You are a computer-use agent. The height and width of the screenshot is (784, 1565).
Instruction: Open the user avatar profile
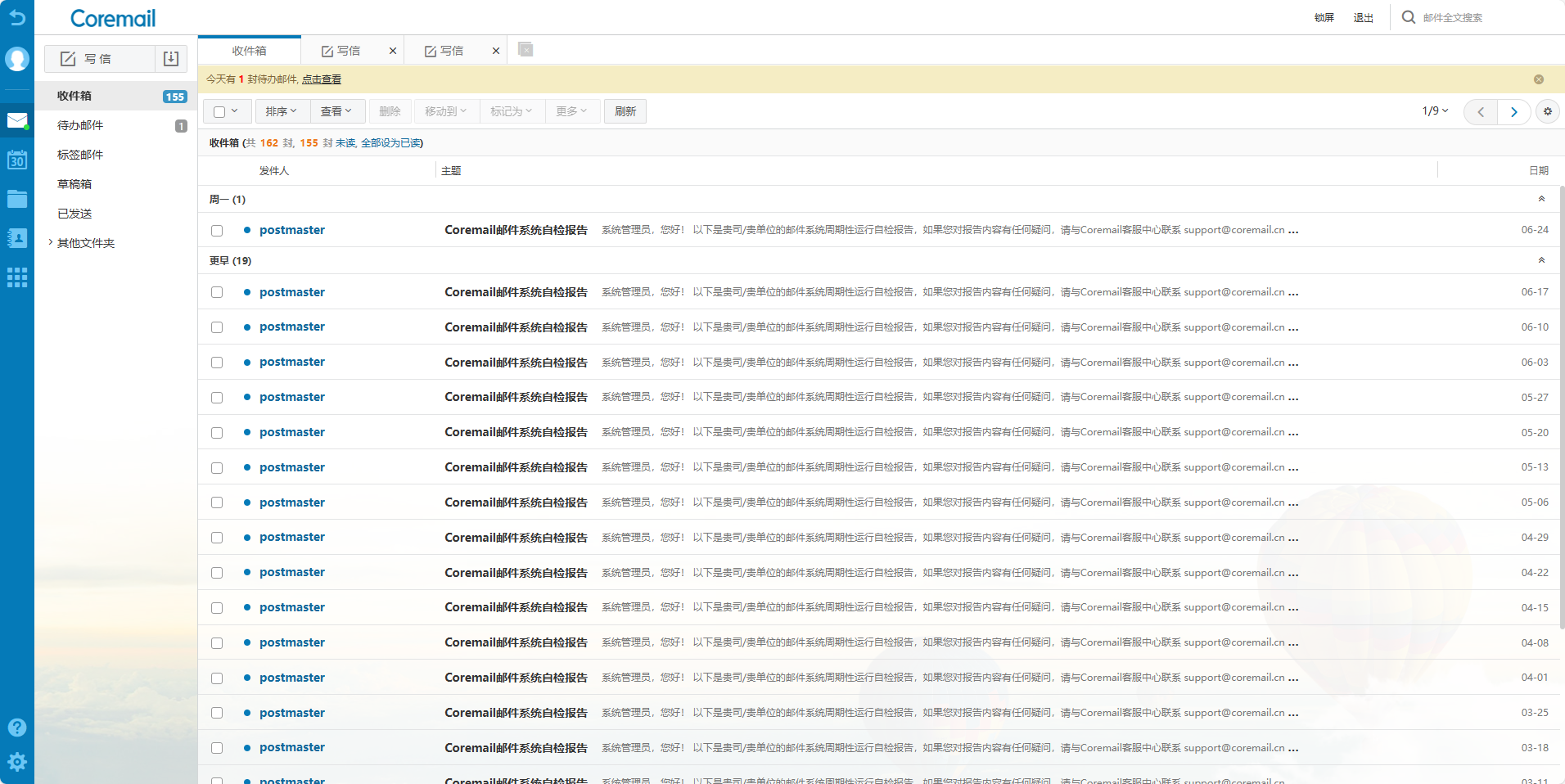coord(17,59)
